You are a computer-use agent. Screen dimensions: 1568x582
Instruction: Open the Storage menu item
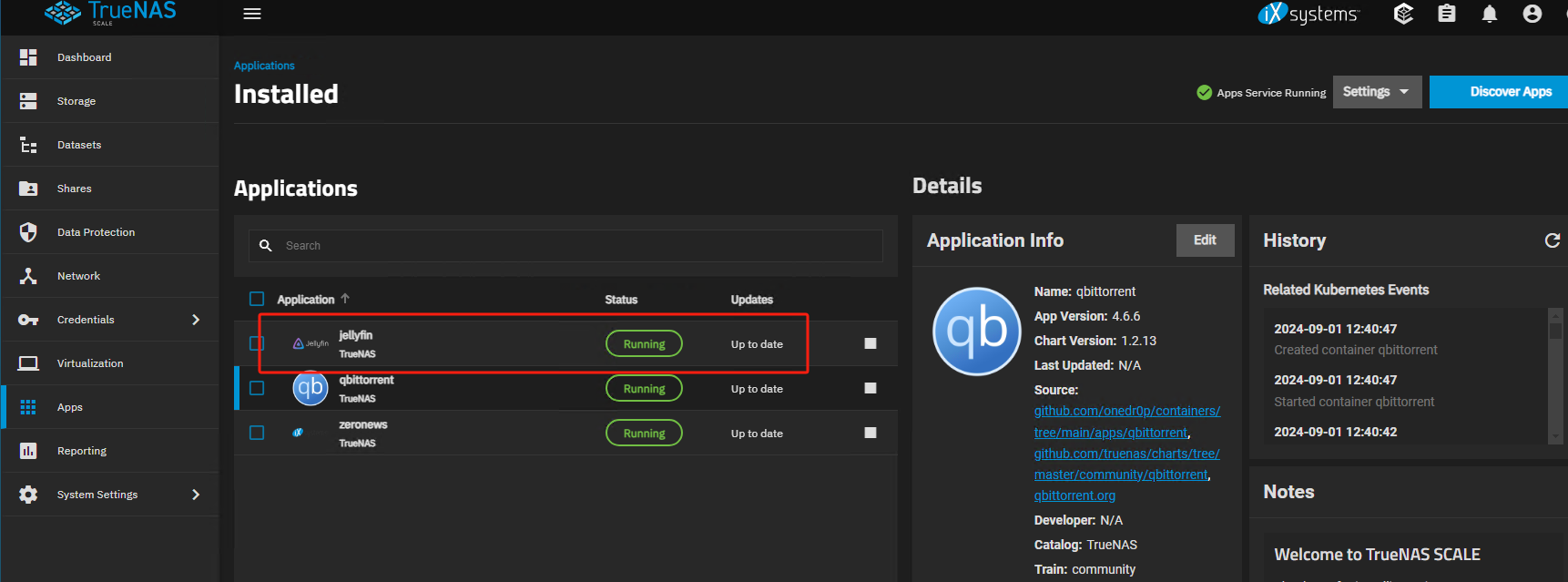109,101
